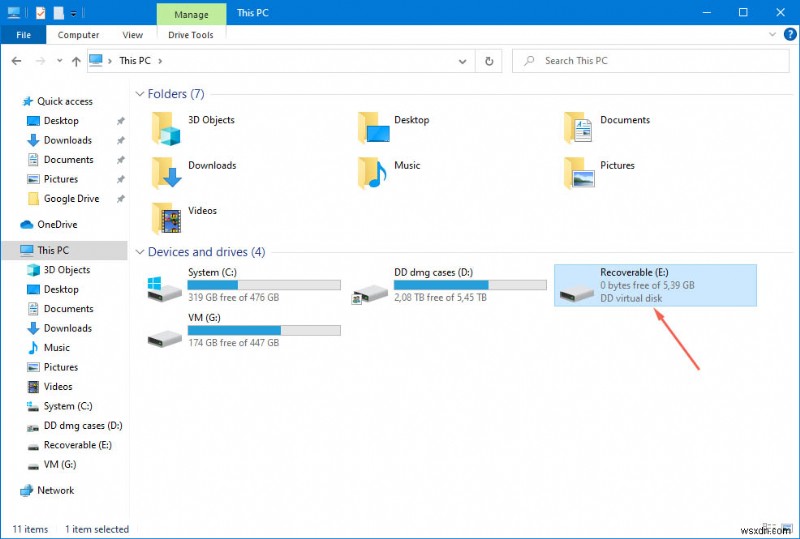The width and height of the screenshot is (800, 539).
Task: Open the Desktop folder in Folders section
Action: point(394,129)
